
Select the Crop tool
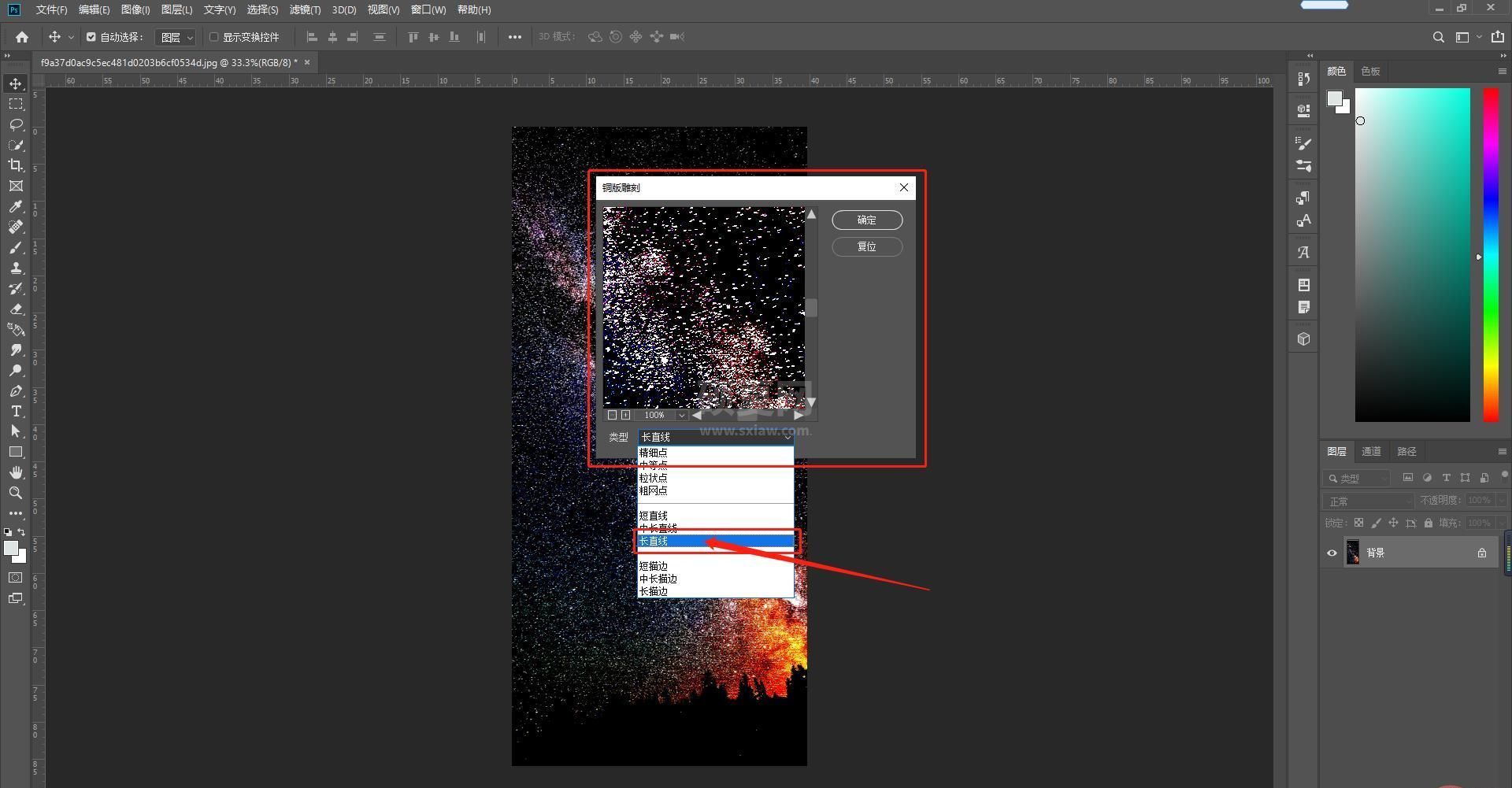pyautogui.click(x=16, y=165)
